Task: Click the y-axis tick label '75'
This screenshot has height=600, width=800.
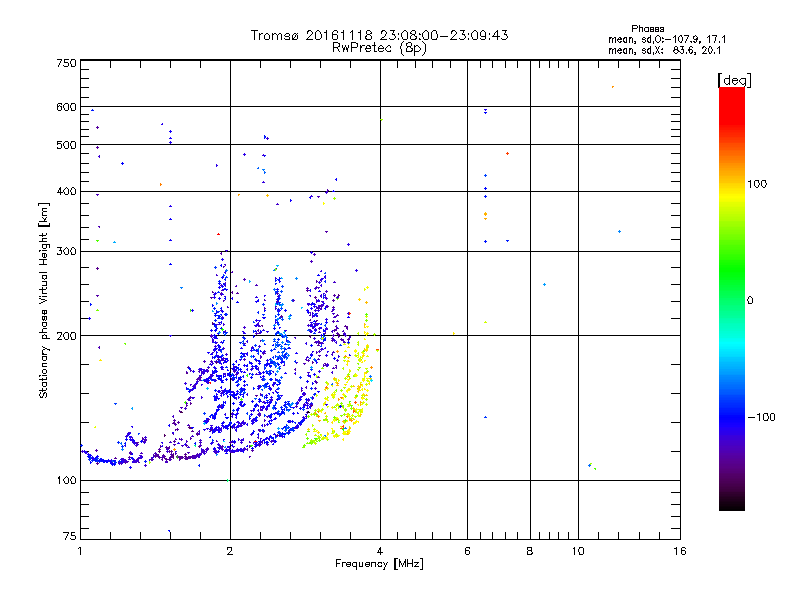Action: (x=70, y=536)
